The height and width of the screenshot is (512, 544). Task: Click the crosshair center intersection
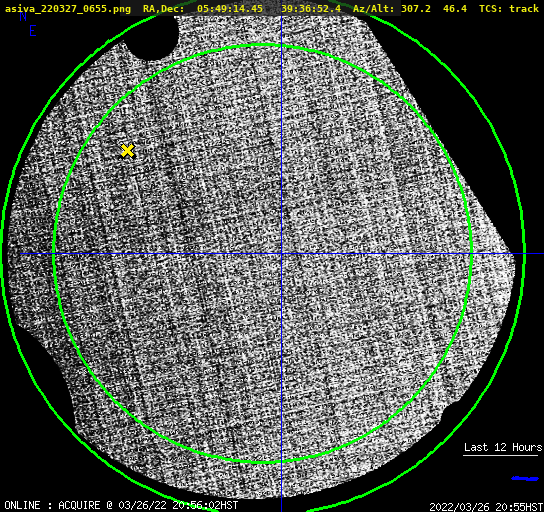281,254
